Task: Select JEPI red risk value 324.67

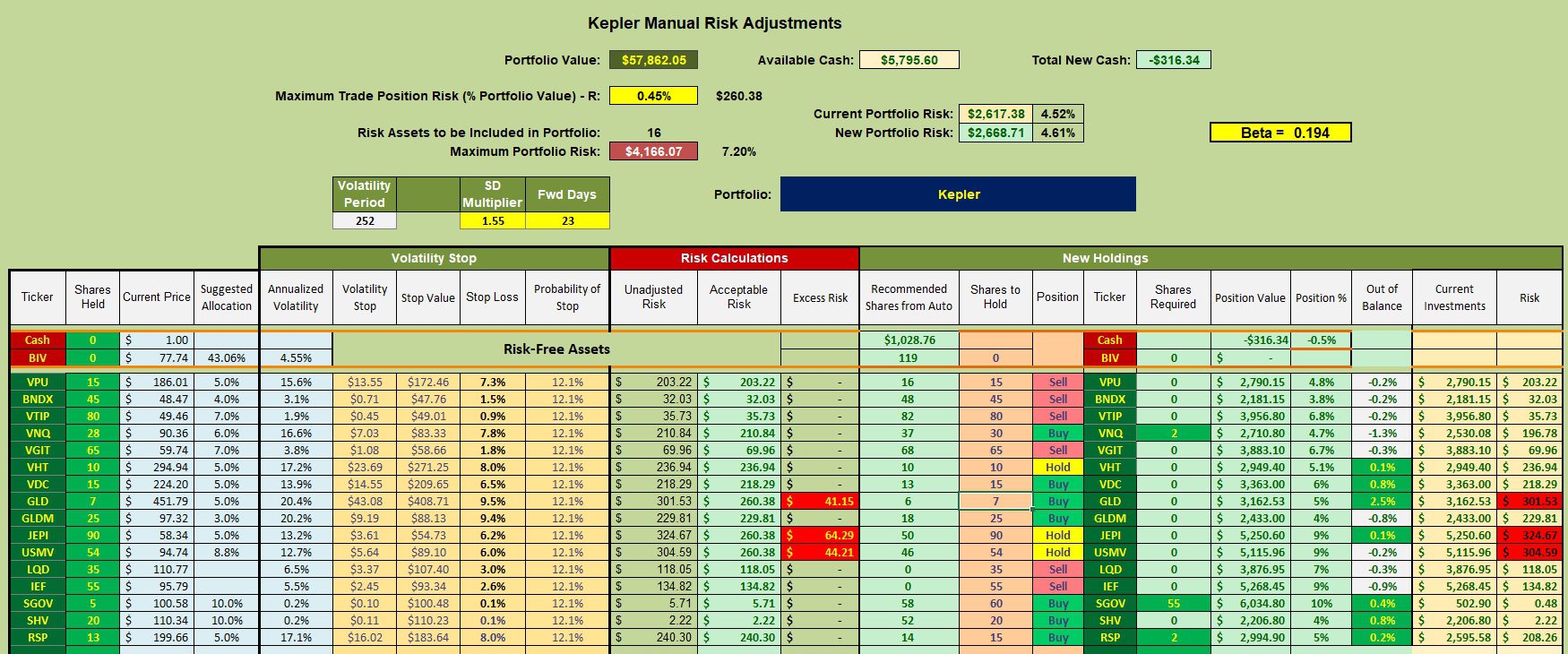Action: pyautogui.click(x=1529, y=535)
